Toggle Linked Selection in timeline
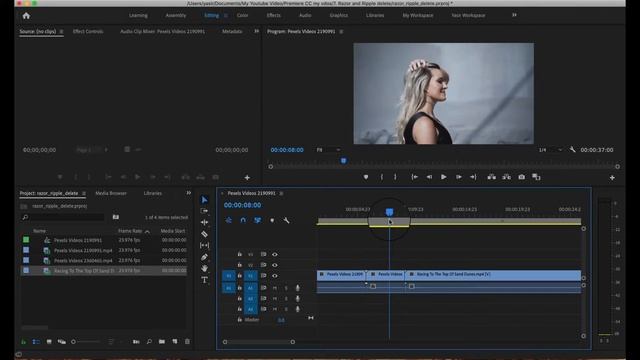 (258, 220)
